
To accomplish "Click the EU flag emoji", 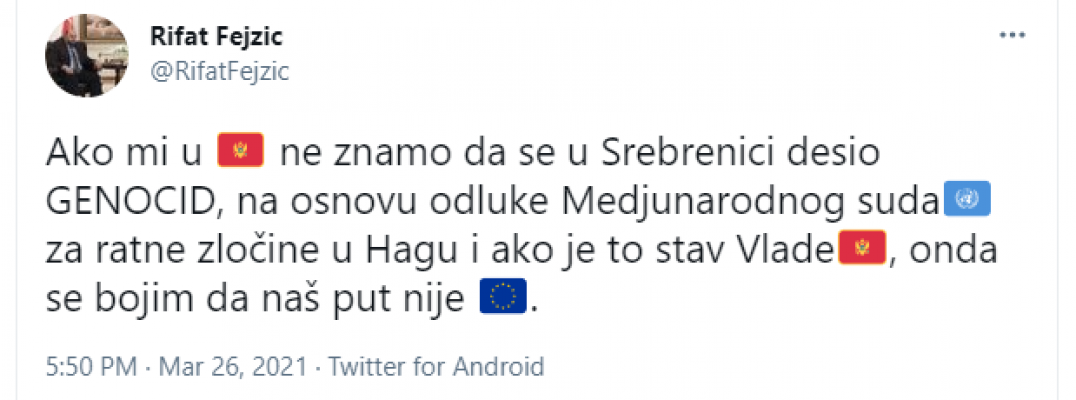I will pyautogui.click(x=503, y=297).
